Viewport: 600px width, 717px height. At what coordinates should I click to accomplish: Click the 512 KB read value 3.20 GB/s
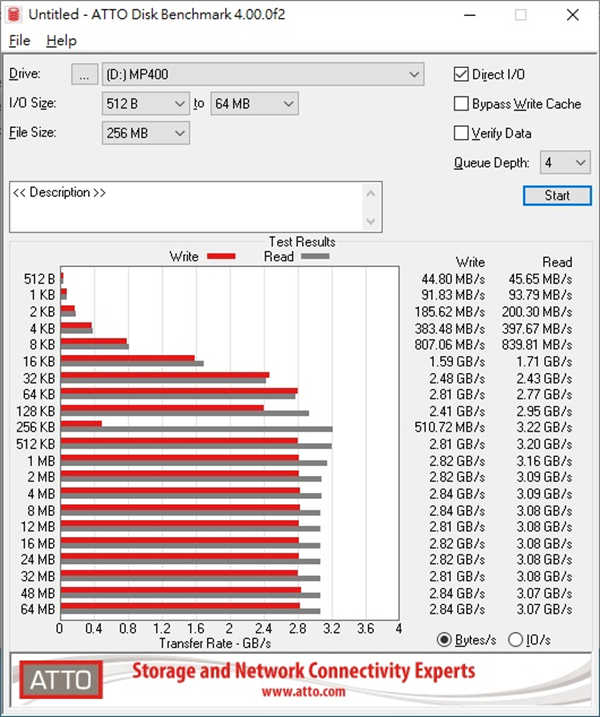pos(544,444)
